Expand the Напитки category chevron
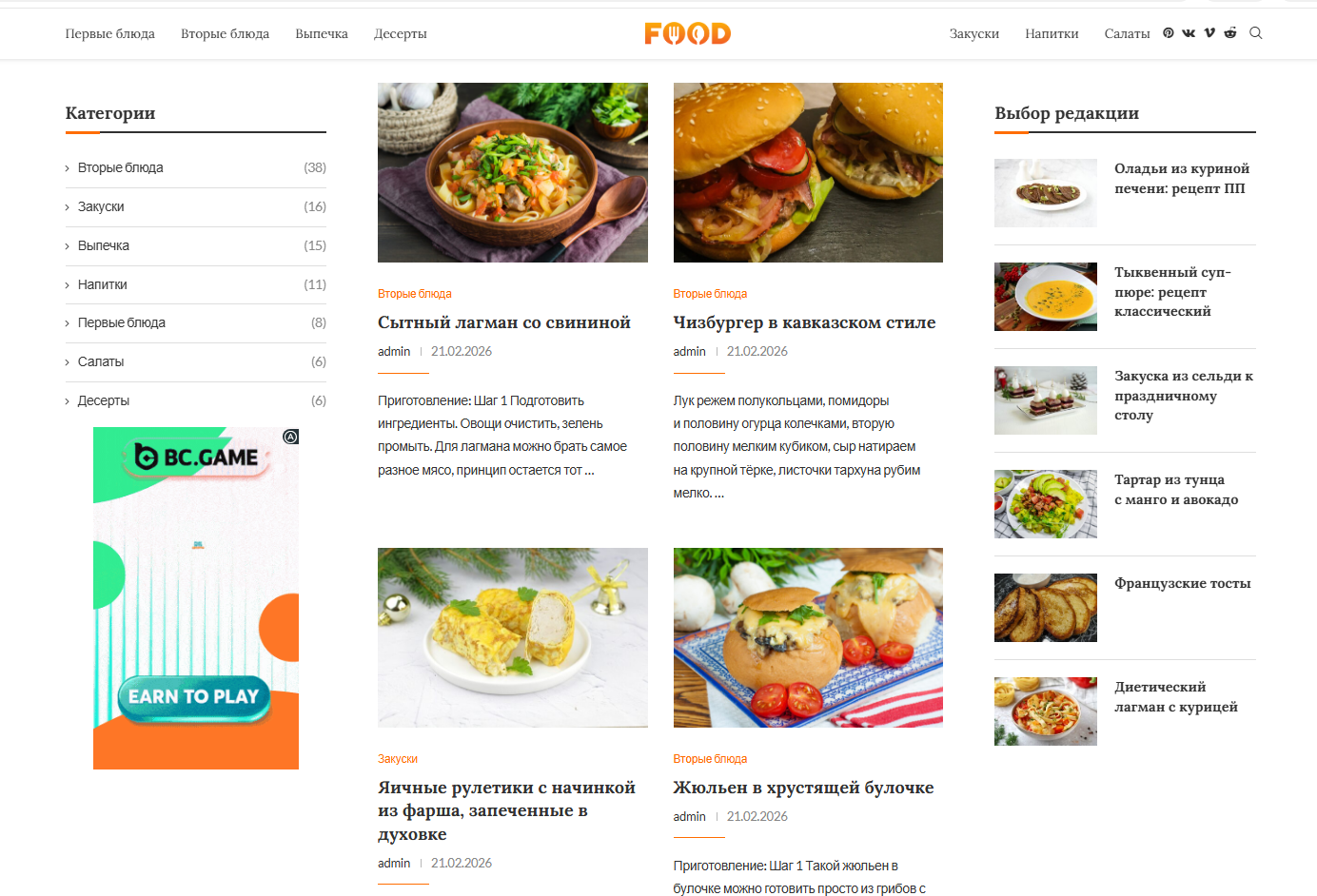1317x896 pixels. tap(68, 285)
